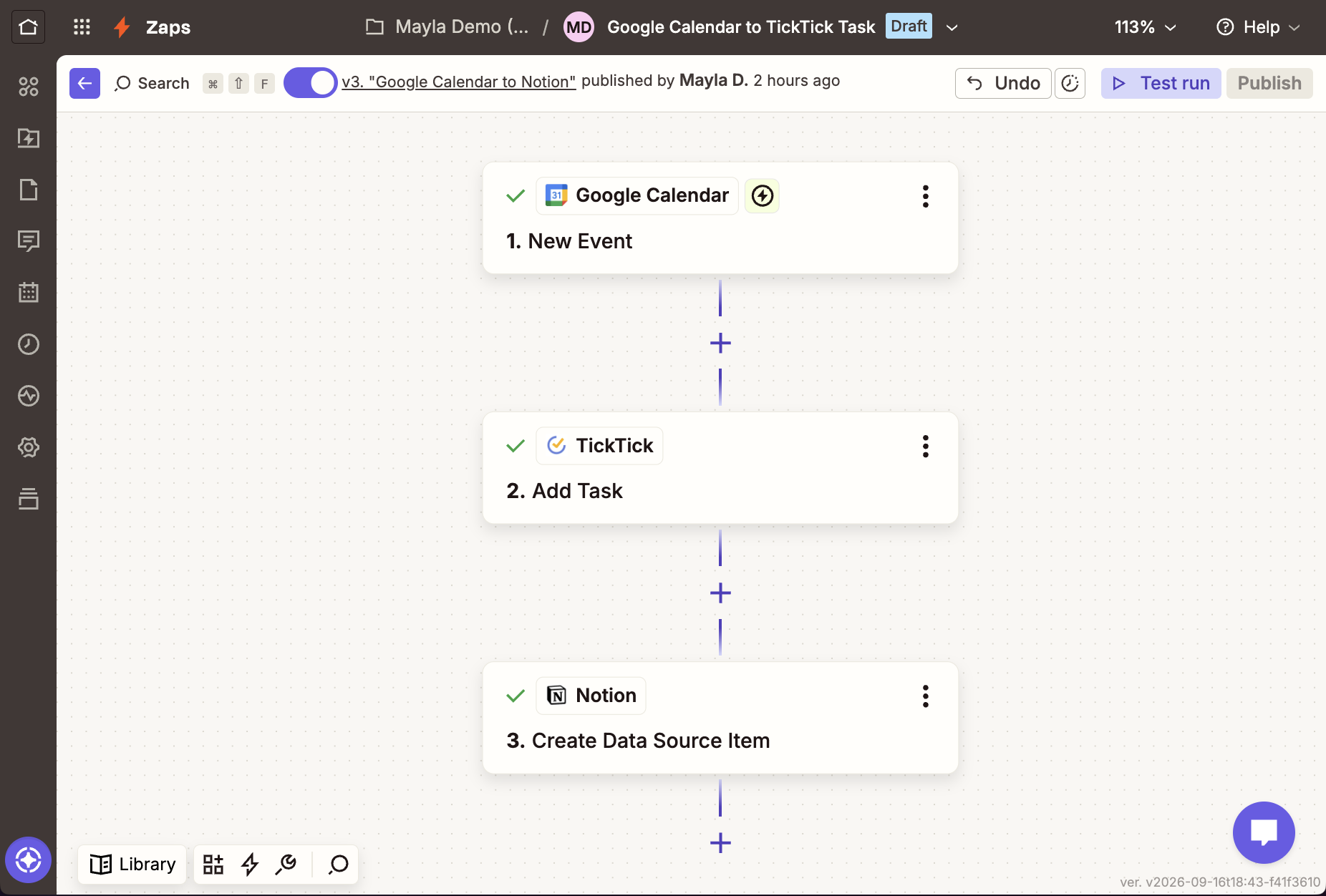Click the version text at bottom right
1326x896 pixels.
pos(1220,882)
